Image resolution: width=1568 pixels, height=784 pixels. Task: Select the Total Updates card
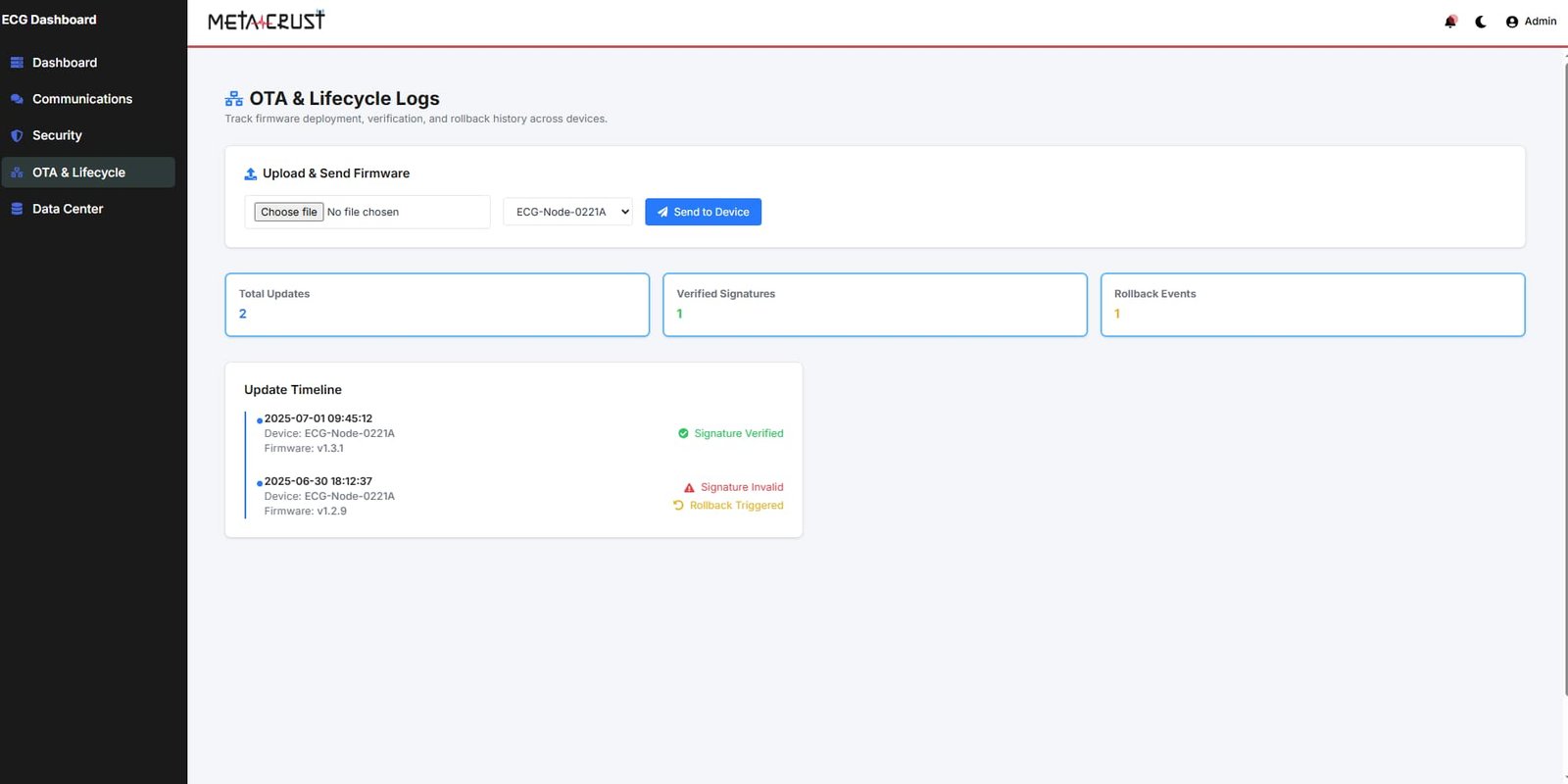tap(437, 305)
